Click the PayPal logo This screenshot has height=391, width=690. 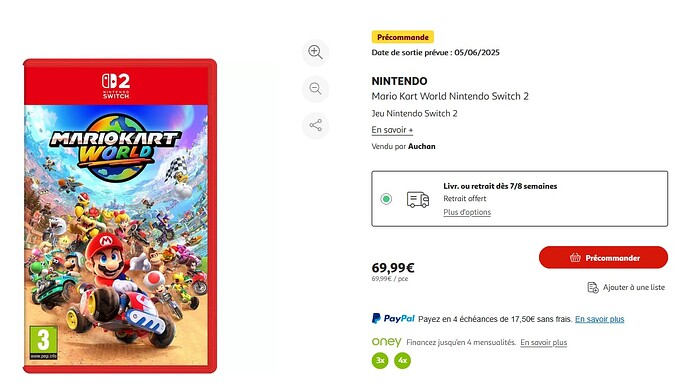(393, 318)
